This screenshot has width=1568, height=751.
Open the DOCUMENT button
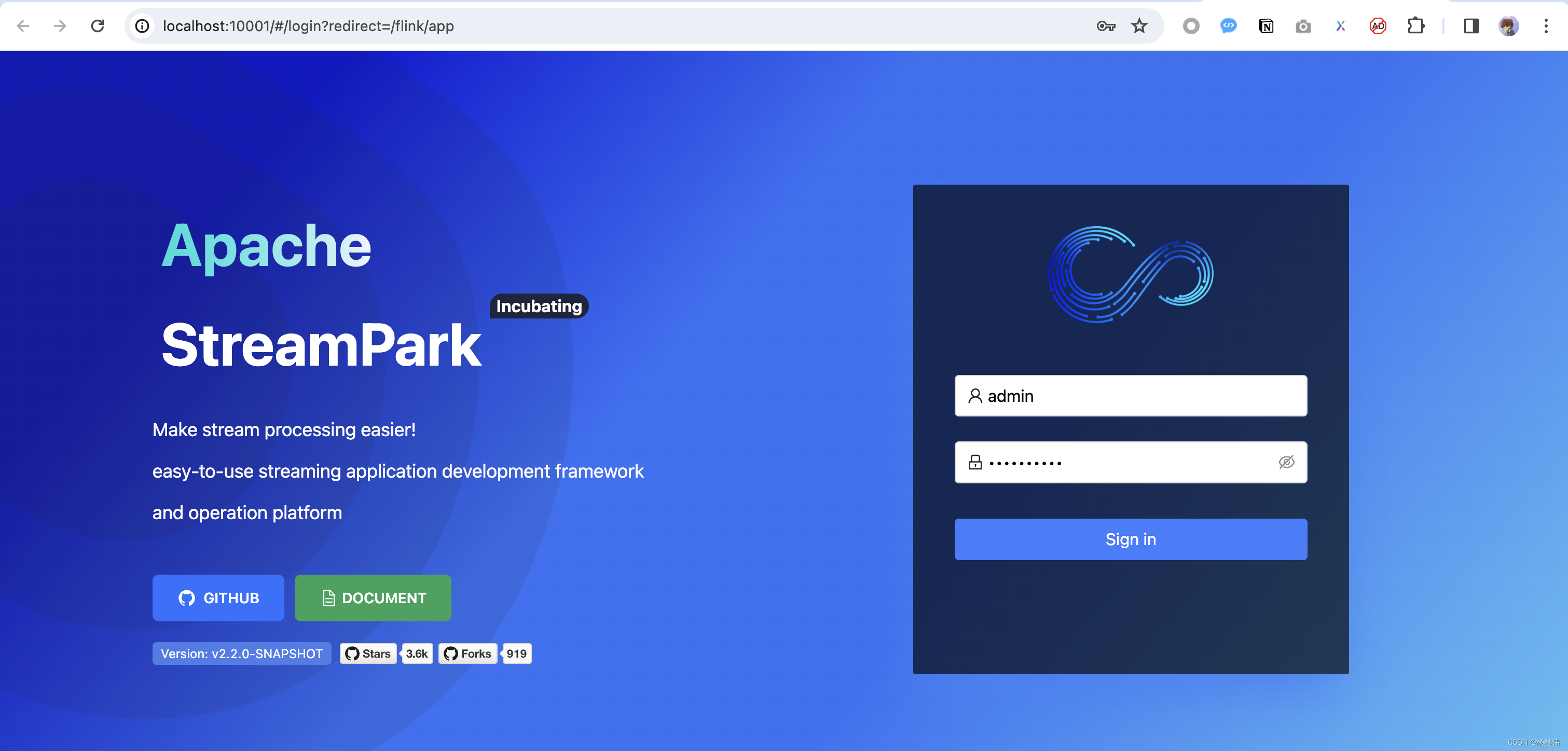coord(373,597)
